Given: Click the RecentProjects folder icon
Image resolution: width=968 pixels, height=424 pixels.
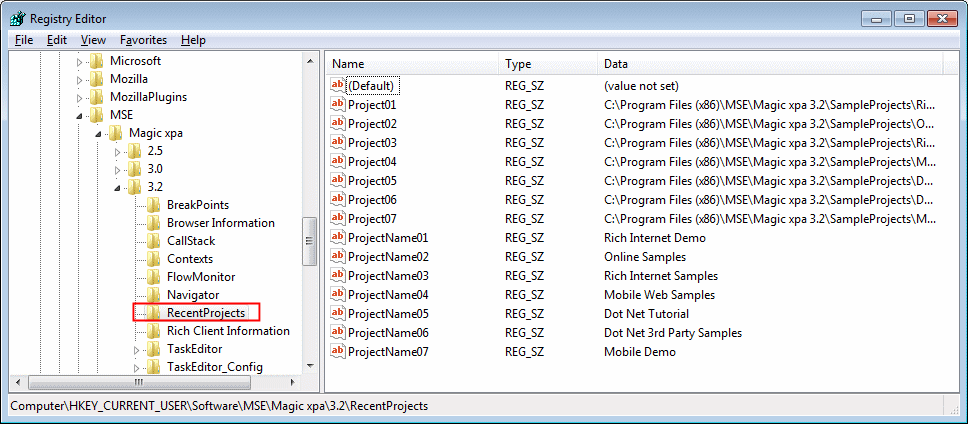Looking at the screenshot, I should (x=154, y=313).
